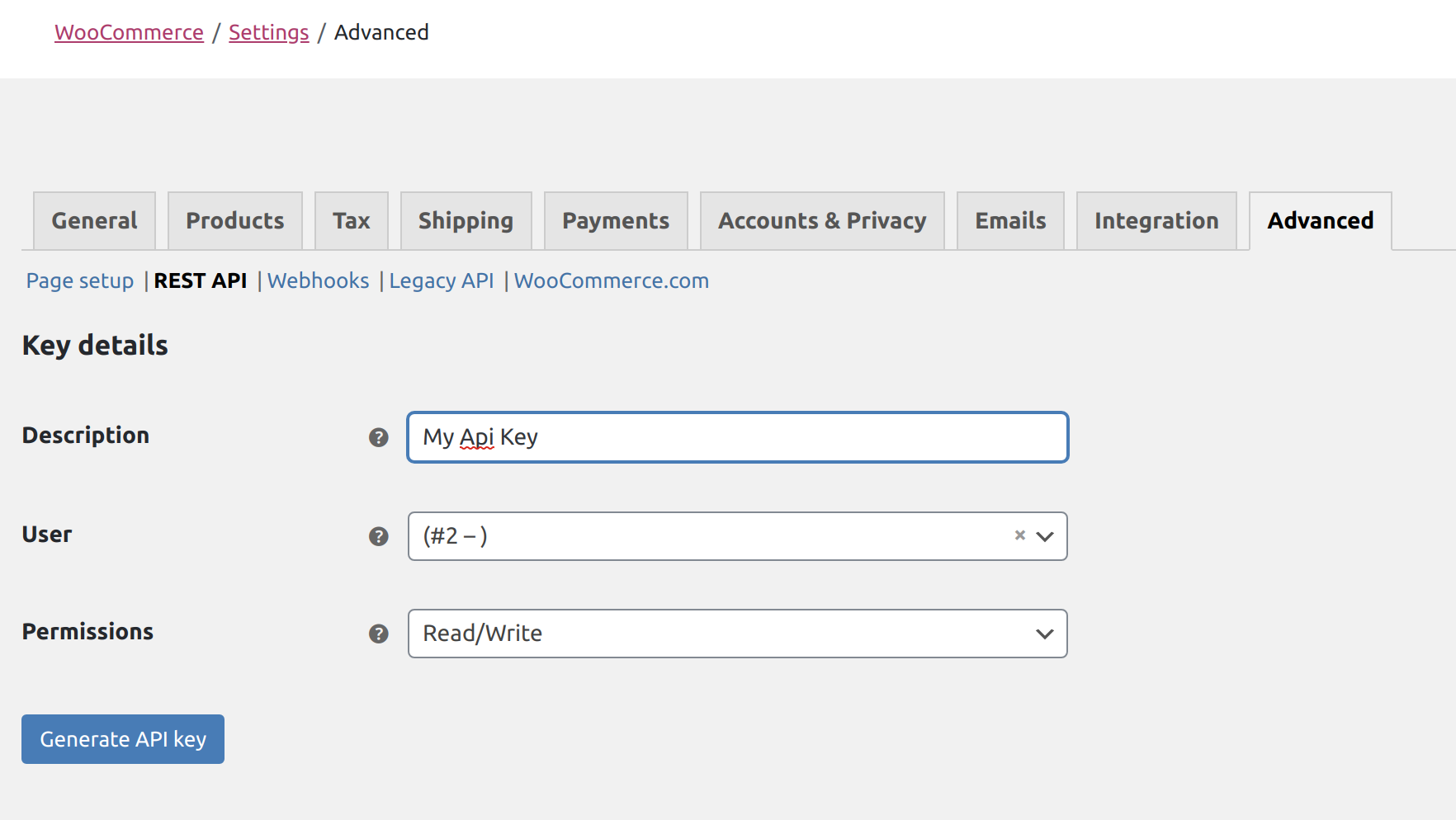
Task: Open the Permissions Read/Write dropdown
Action: 738,634
